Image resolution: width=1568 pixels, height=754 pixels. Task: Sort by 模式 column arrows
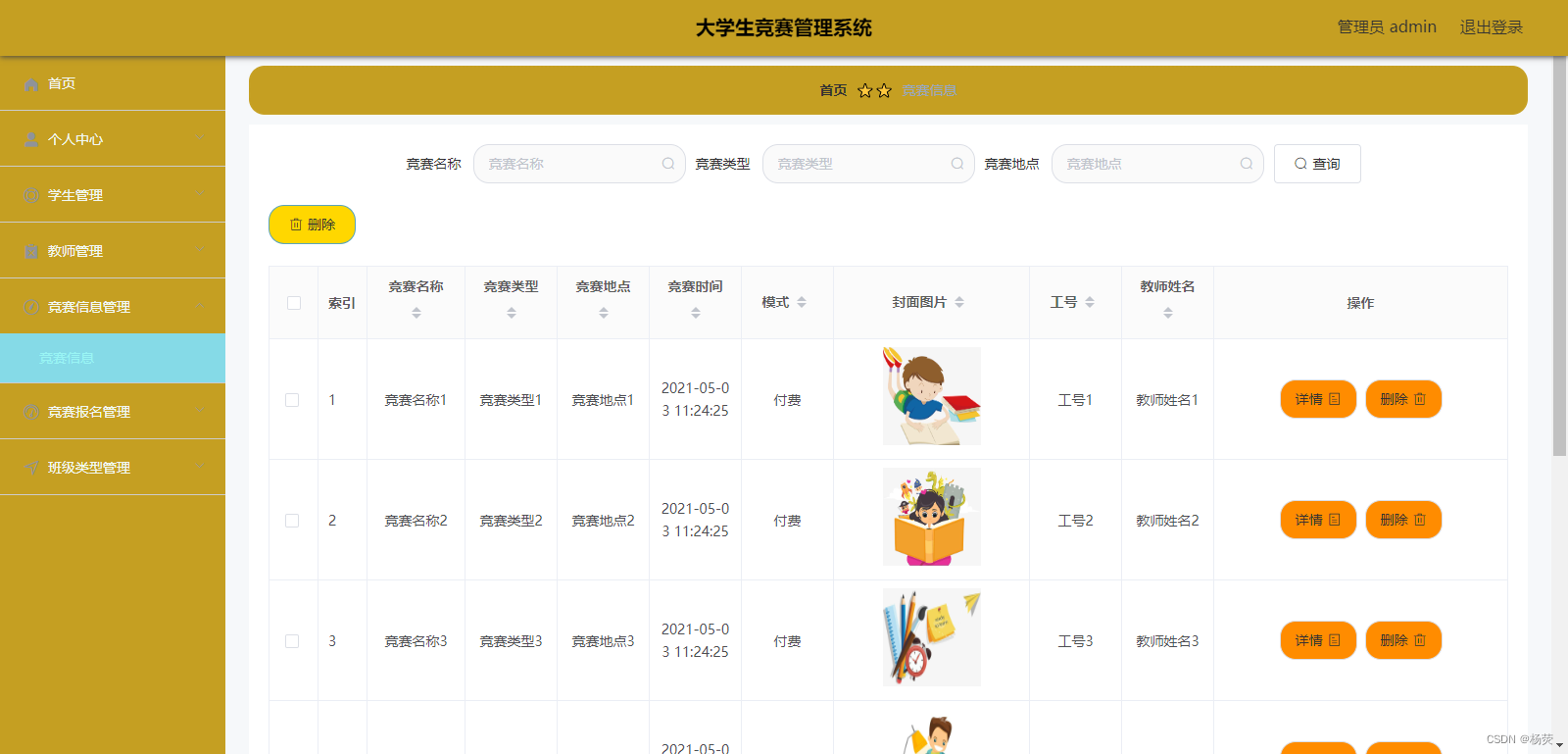802,302
